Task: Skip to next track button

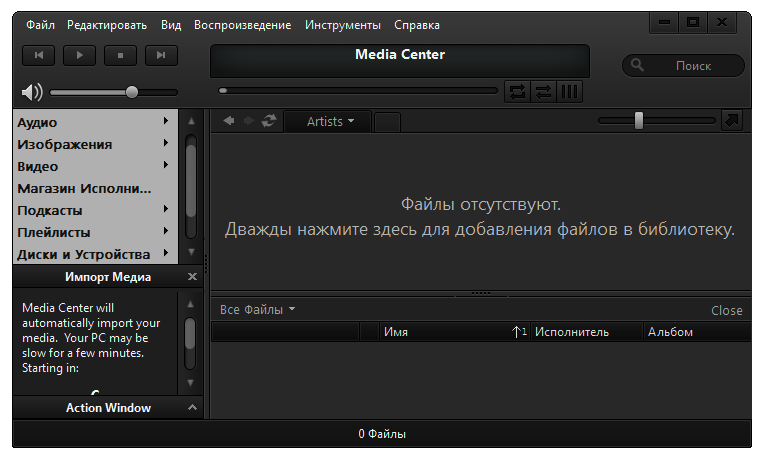Action: (x=161, y=55)
